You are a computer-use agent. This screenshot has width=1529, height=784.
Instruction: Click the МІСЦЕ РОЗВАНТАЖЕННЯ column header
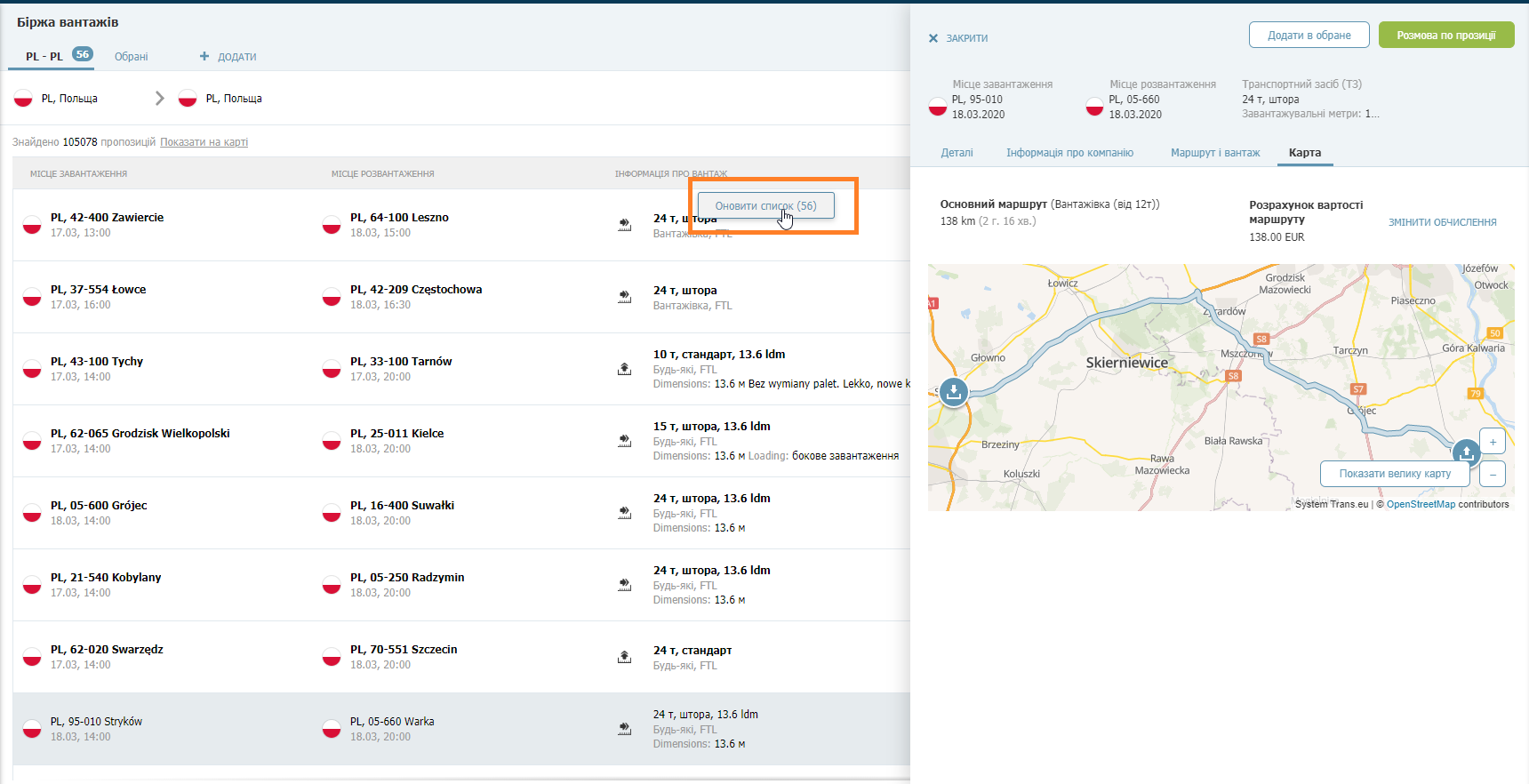pos(382,174)
